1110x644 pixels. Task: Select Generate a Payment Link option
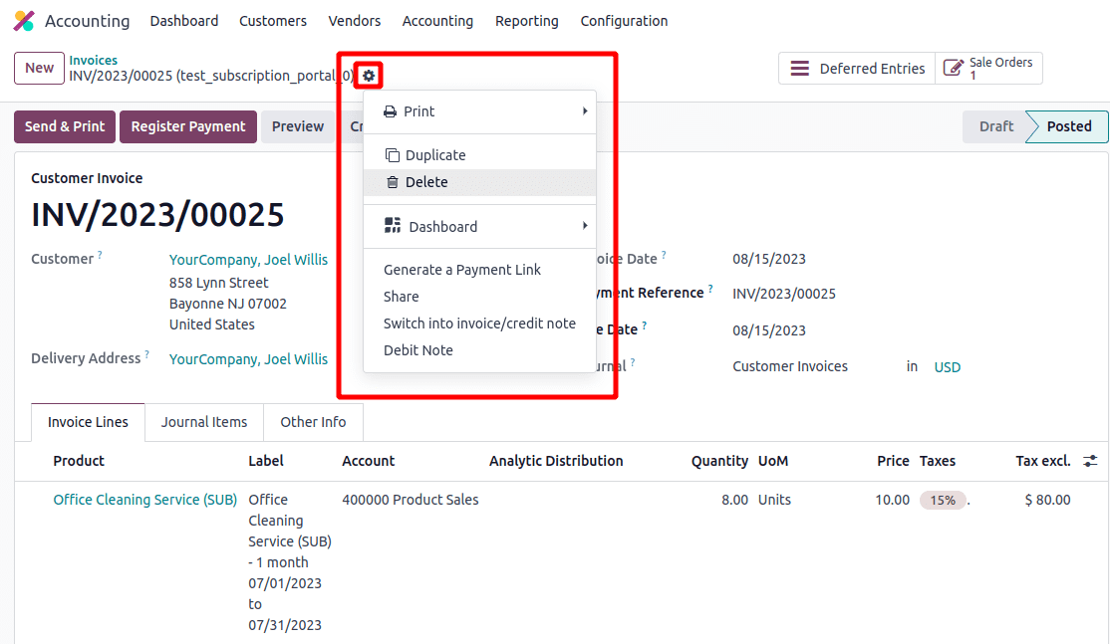(462, 270)
